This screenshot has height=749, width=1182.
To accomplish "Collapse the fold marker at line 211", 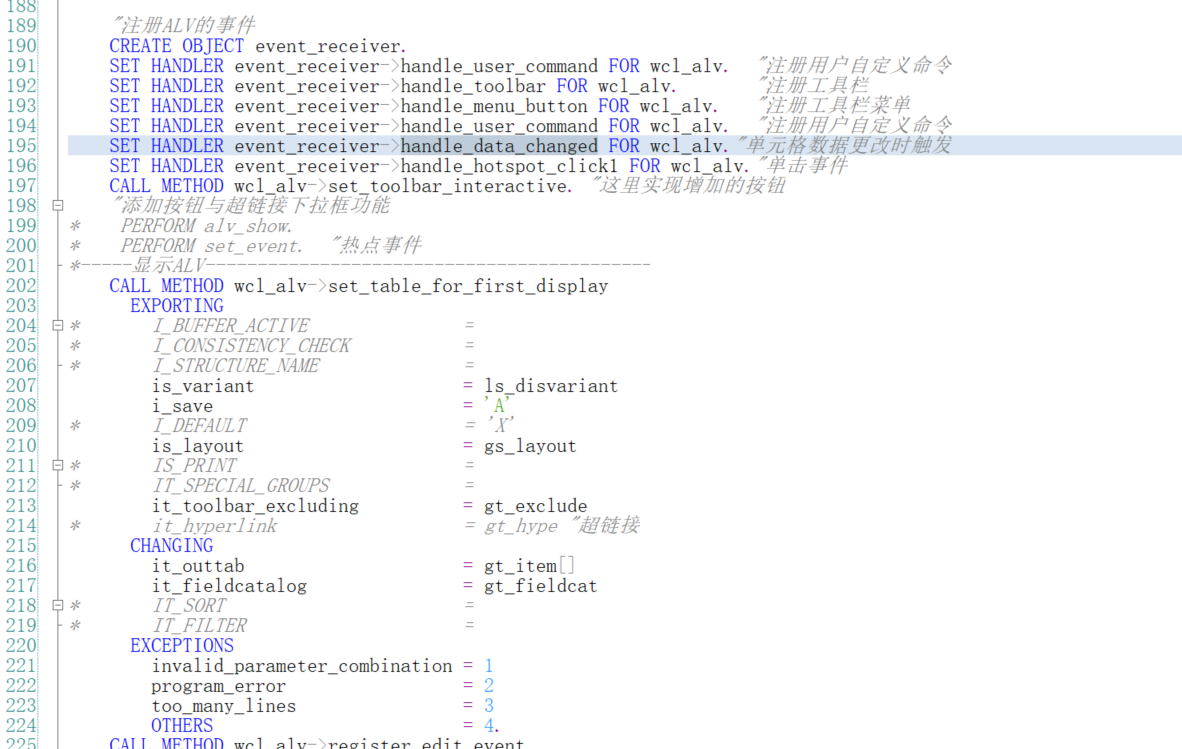I will (57, 465).
